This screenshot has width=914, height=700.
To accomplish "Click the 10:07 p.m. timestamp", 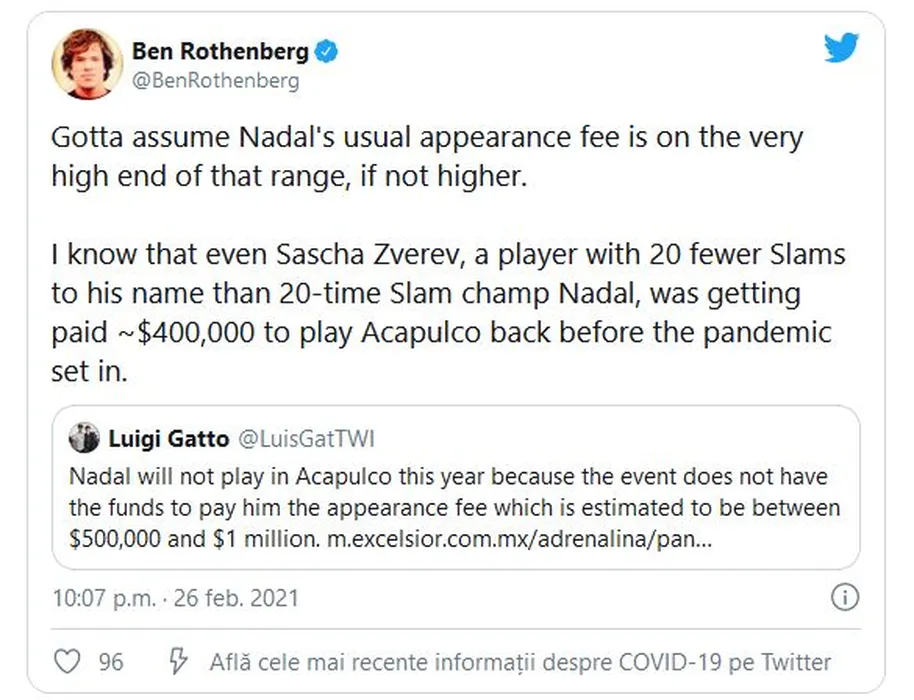I will tap(103, 599).
